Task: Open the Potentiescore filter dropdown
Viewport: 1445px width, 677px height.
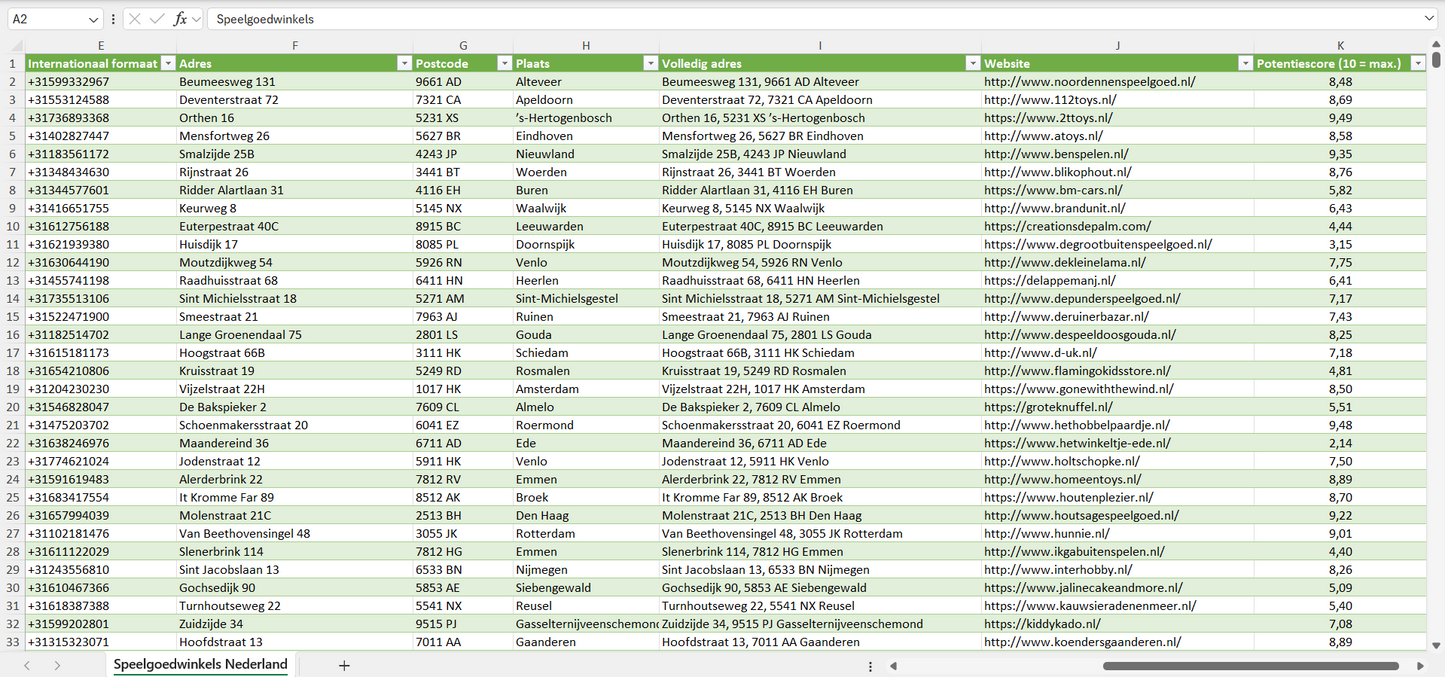Action: coord(1417,63)
